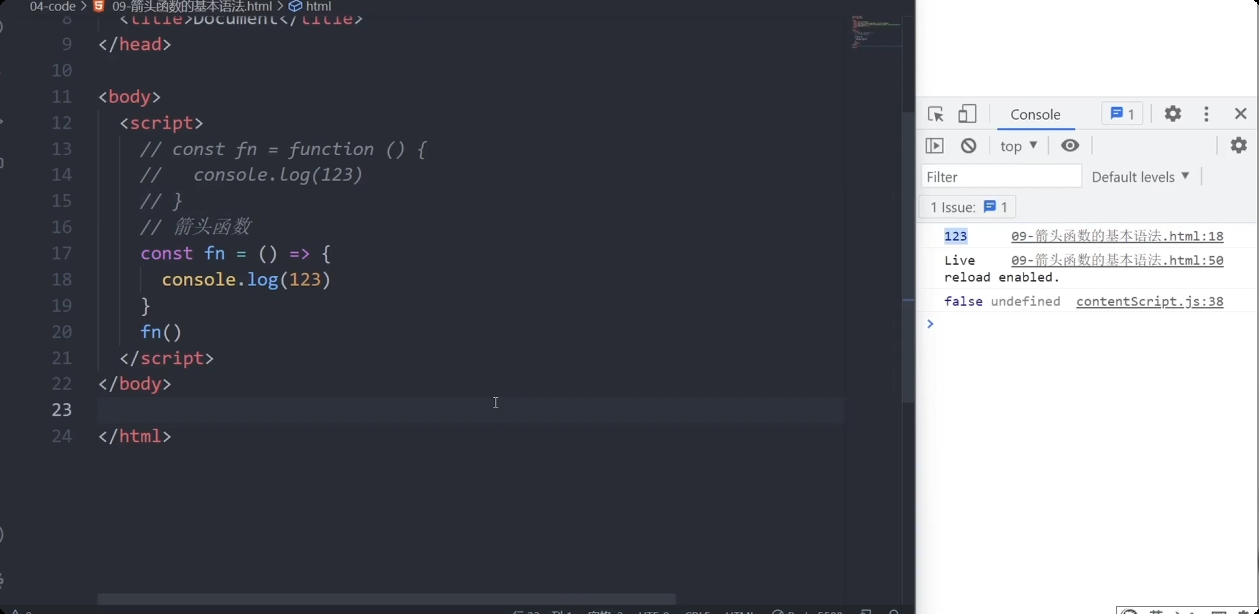The height and width of the screenshot is (614, 1259).
Task: Click the html symbol in the breadcrumb
Action: tap(310, 6)
